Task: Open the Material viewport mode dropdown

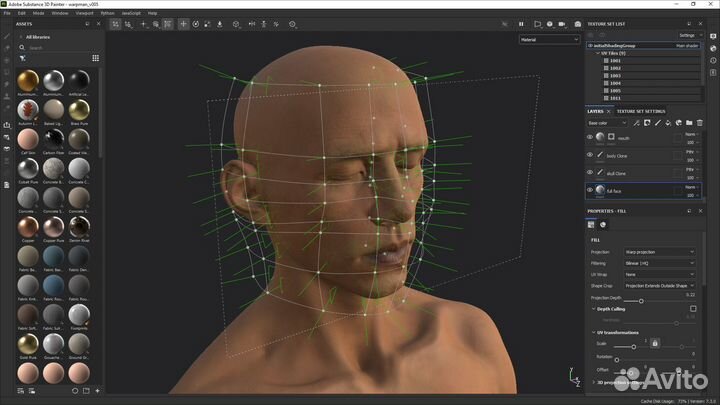Action: tap(549, 40)
